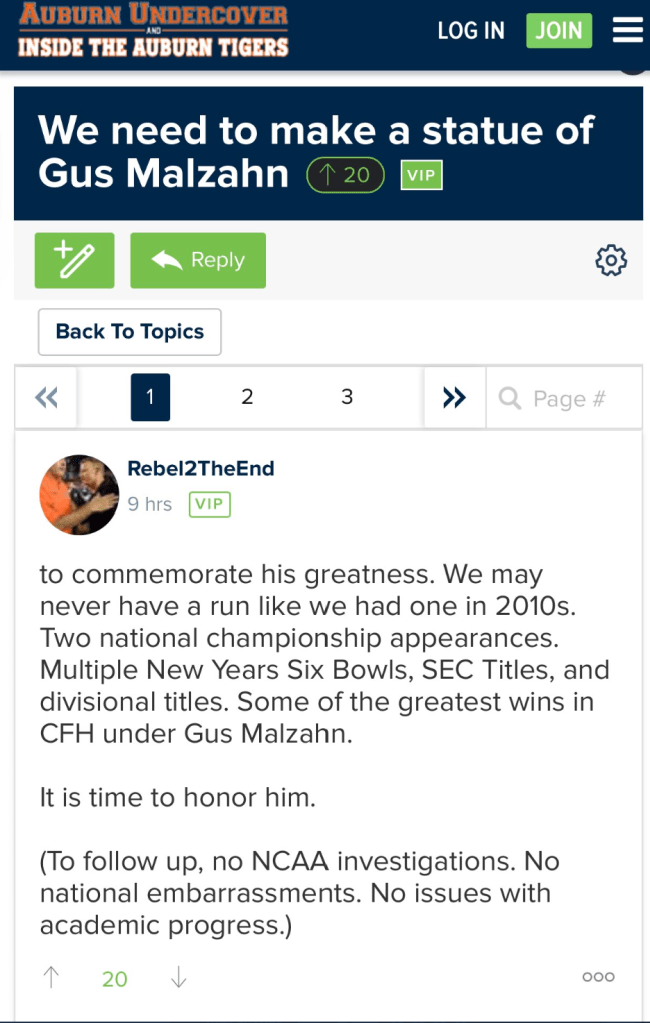Click the LOG IN link

coord(471,31)
